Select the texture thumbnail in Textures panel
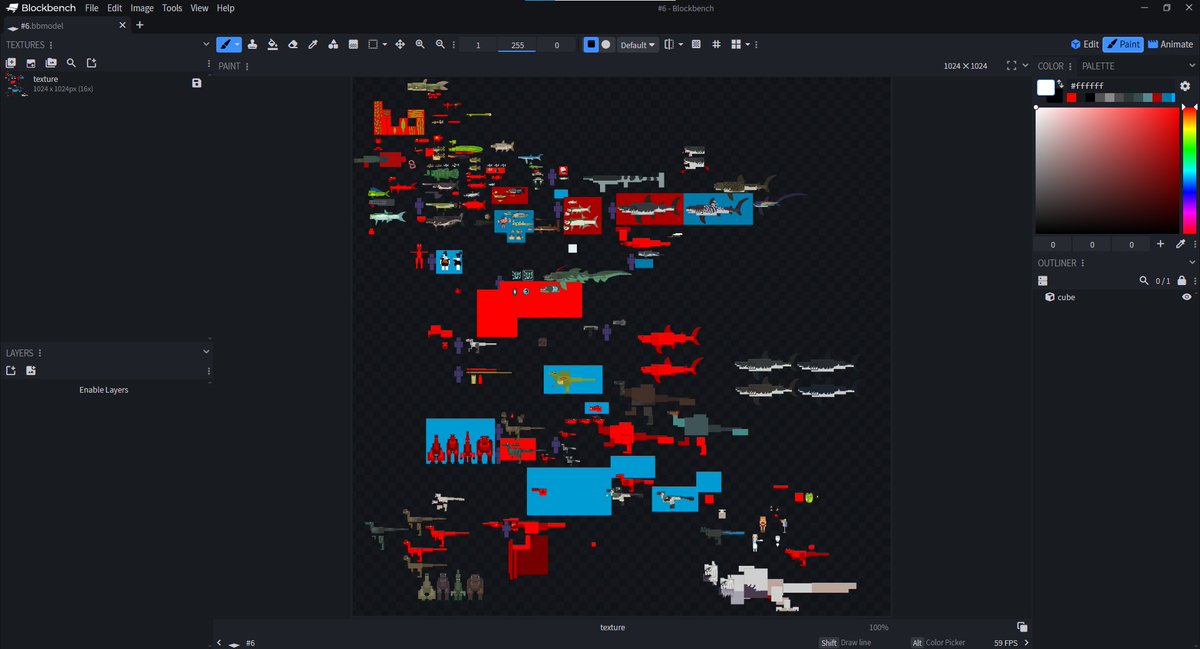The width and height of the screenshot is (1200, 649). point(16,84)
